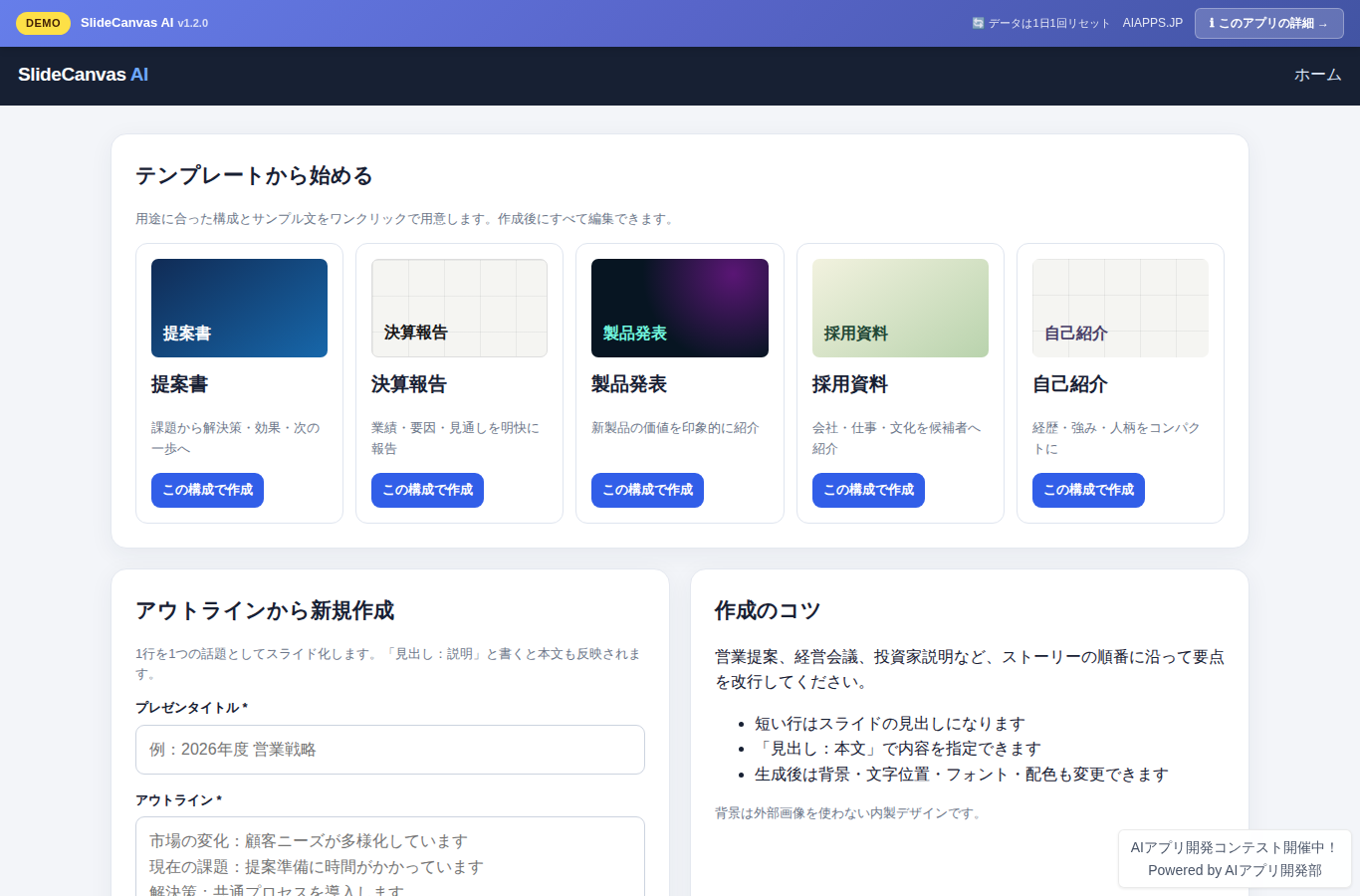The image size is (1360, 896).
Task: Click the データは1日1回リセット refresh icon
Action: [x=978, y=23]
